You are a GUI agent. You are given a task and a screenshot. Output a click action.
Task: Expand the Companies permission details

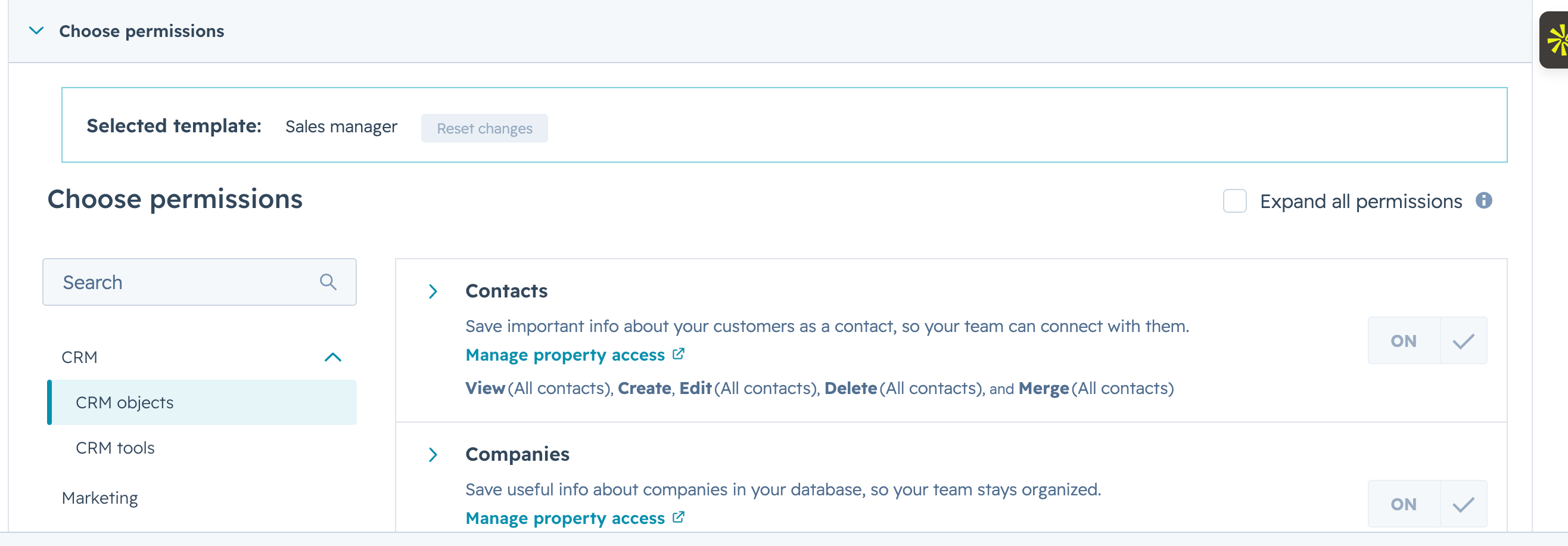433,454
